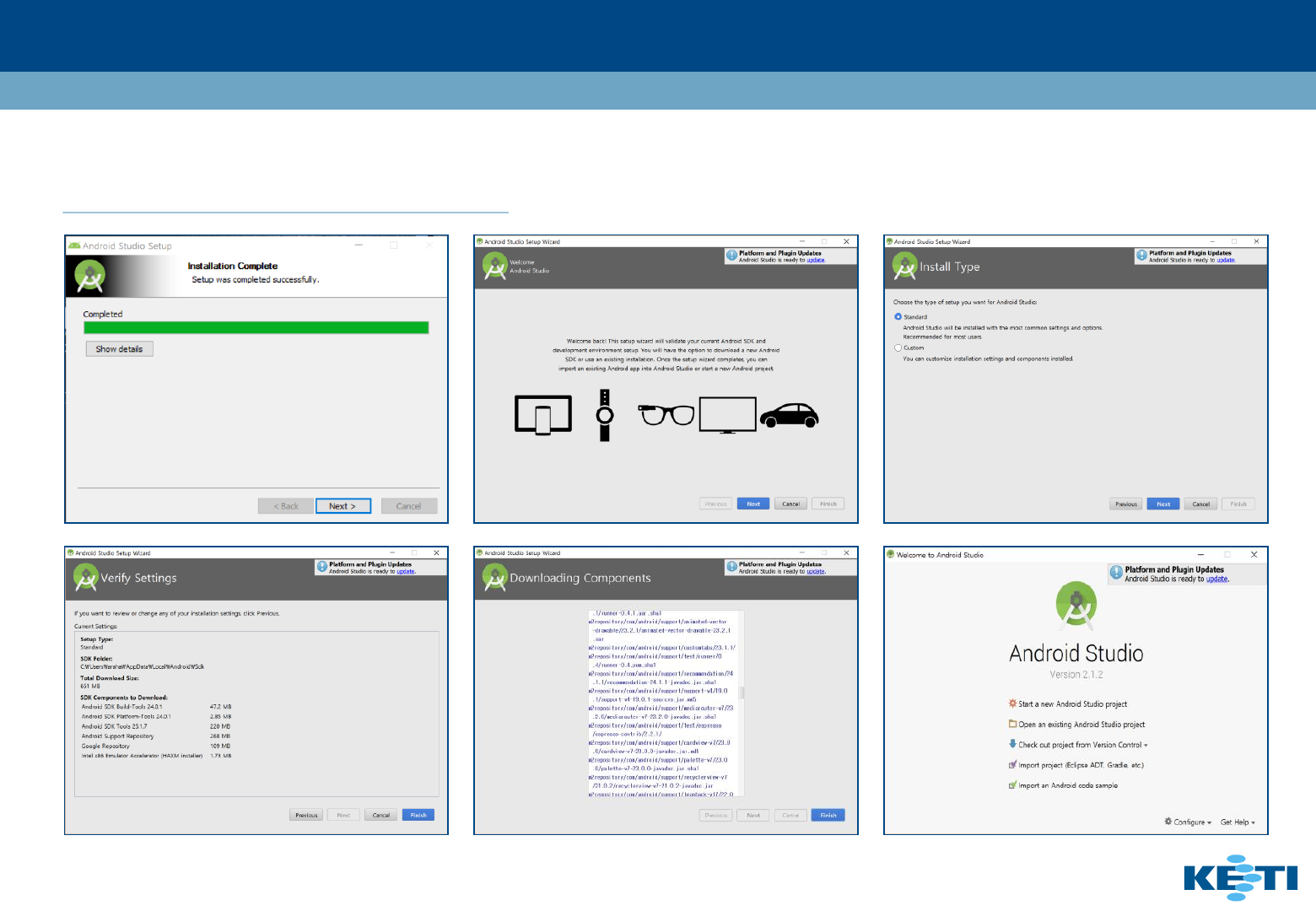Click the Google Repository row

coord(157,746)
